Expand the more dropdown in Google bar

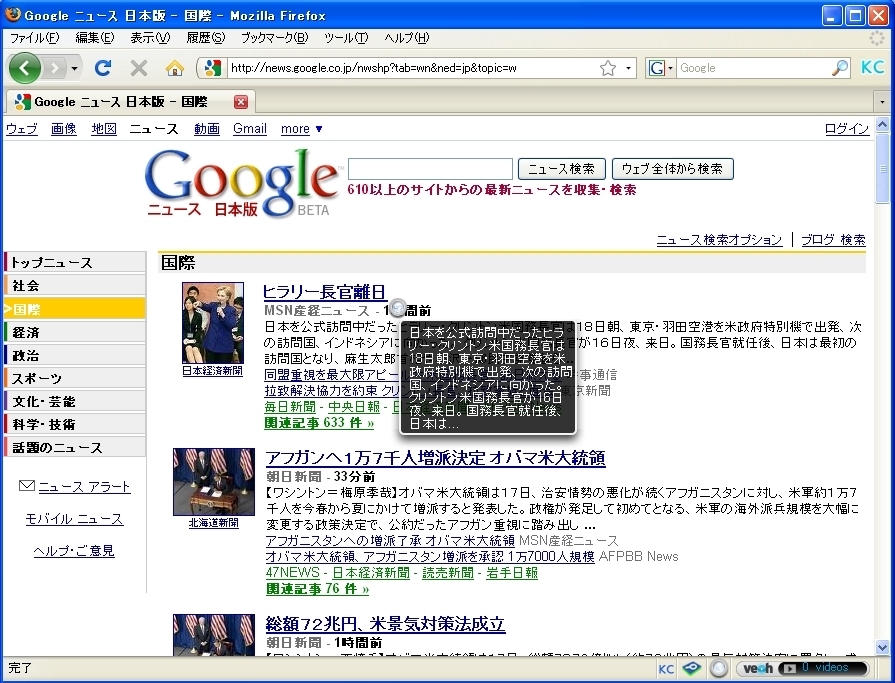point(301,129)
